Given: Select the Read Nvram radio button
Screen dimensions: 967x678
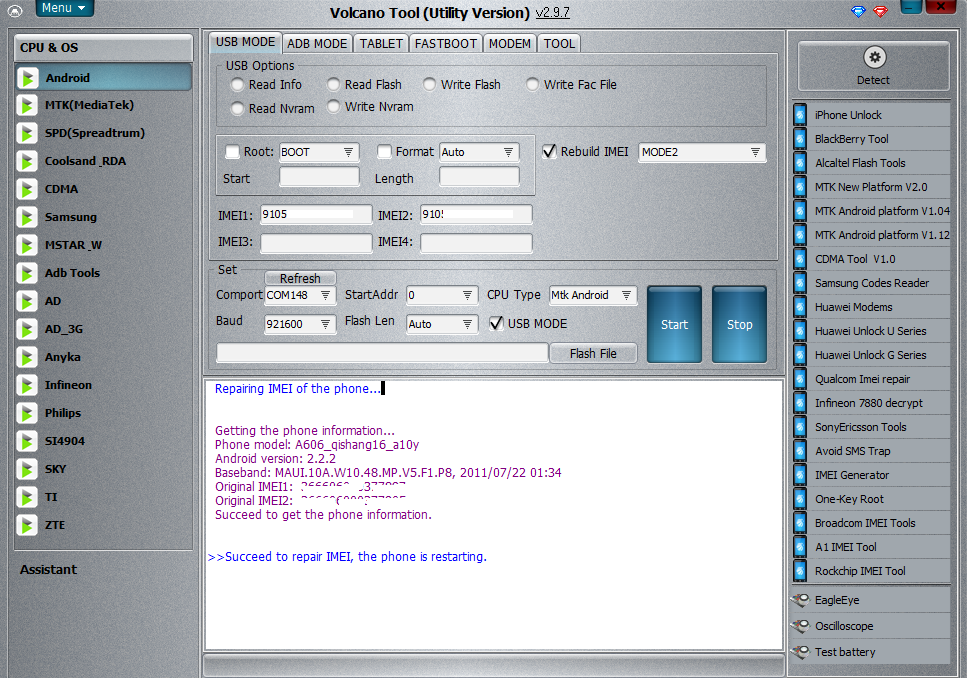Looking at the screenshot, I should 237,109.
